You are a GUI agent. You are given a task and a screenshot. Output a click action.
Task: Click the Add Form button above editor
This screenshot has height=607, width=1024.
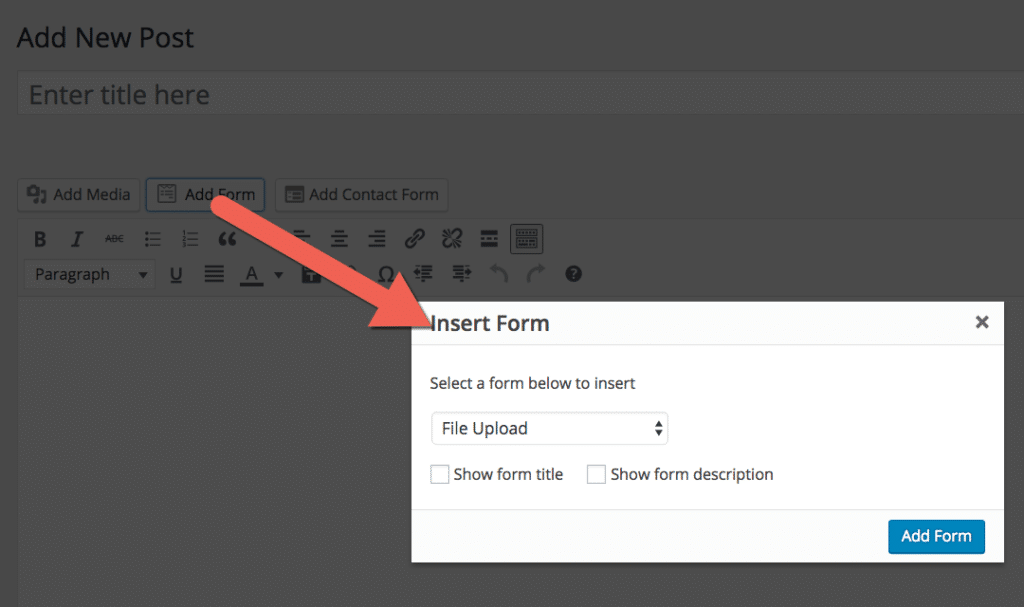[205, 195]
